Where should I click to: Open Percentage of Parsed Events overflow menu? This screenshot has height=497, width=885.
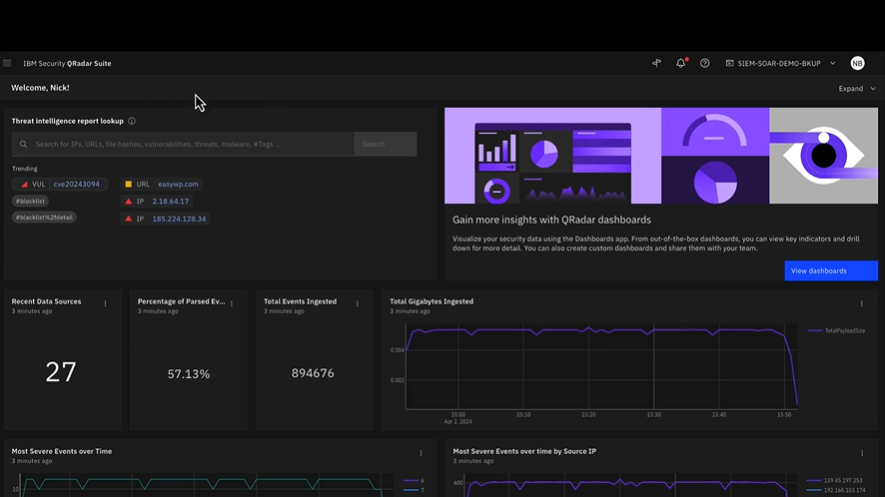(232, 304)
